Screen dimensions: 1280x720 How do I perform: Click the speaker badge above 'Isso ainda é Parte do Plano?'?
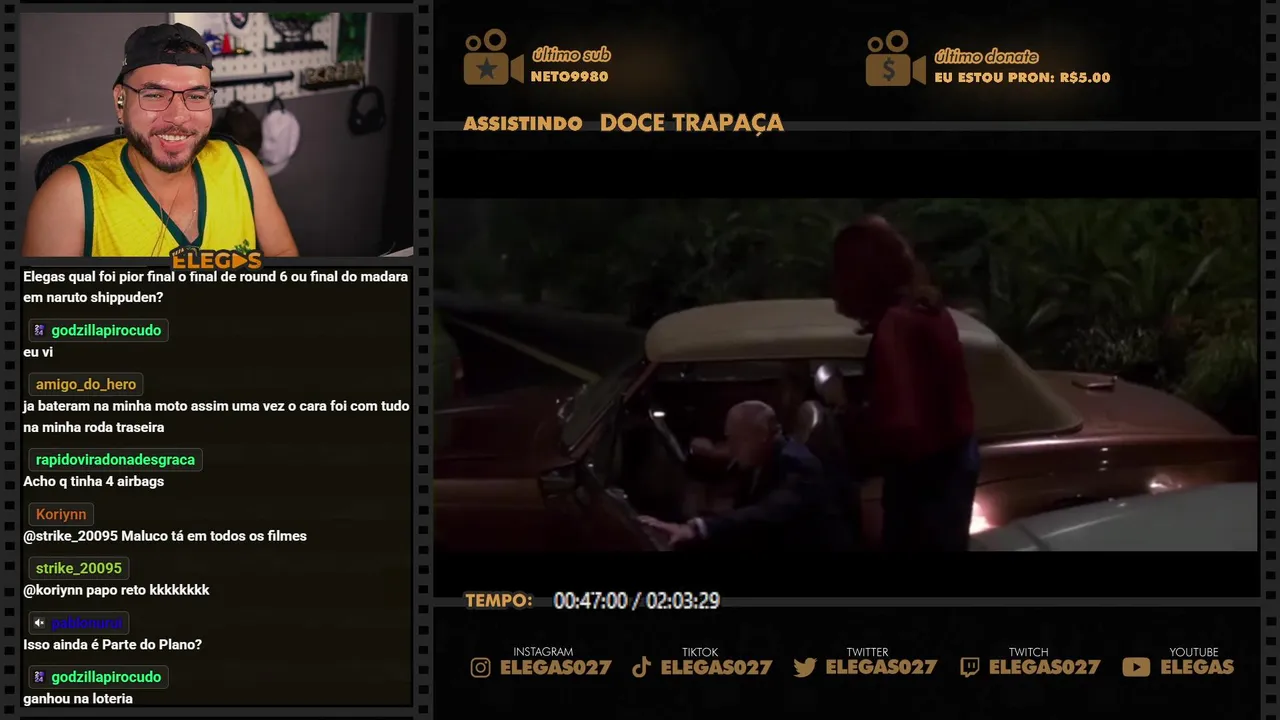pos(39,623)
